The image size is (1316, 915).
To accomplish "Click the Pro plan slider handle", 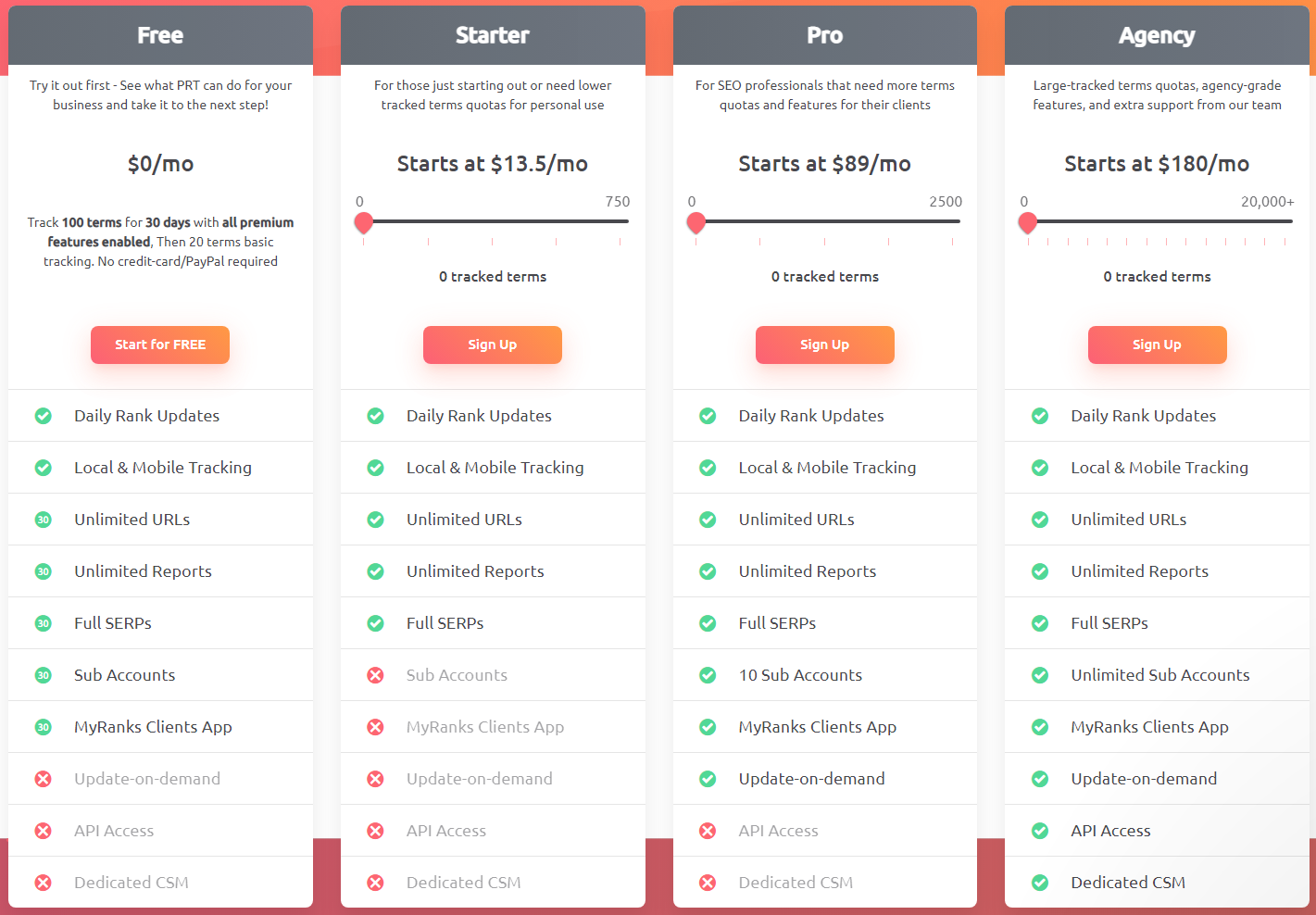I will coord(696,222).
